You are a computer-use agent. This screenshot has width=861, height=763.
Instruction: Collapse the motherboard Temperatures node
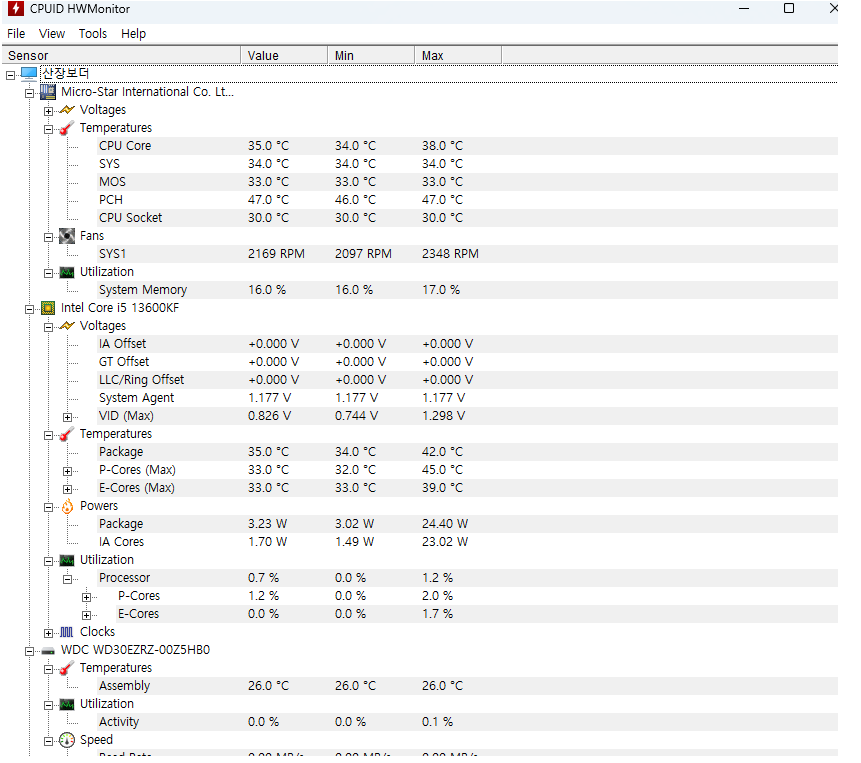[48, 130]
